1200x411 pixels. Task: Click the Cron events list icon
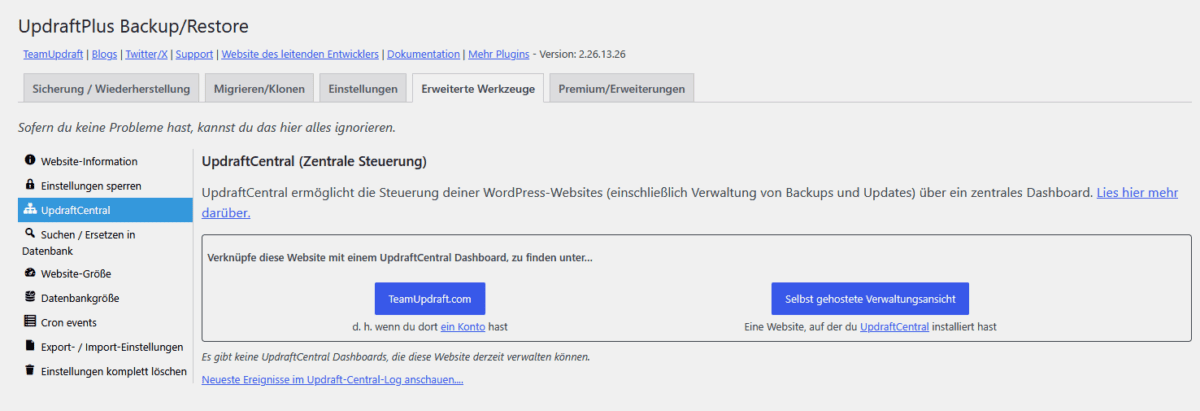(30, 322)
